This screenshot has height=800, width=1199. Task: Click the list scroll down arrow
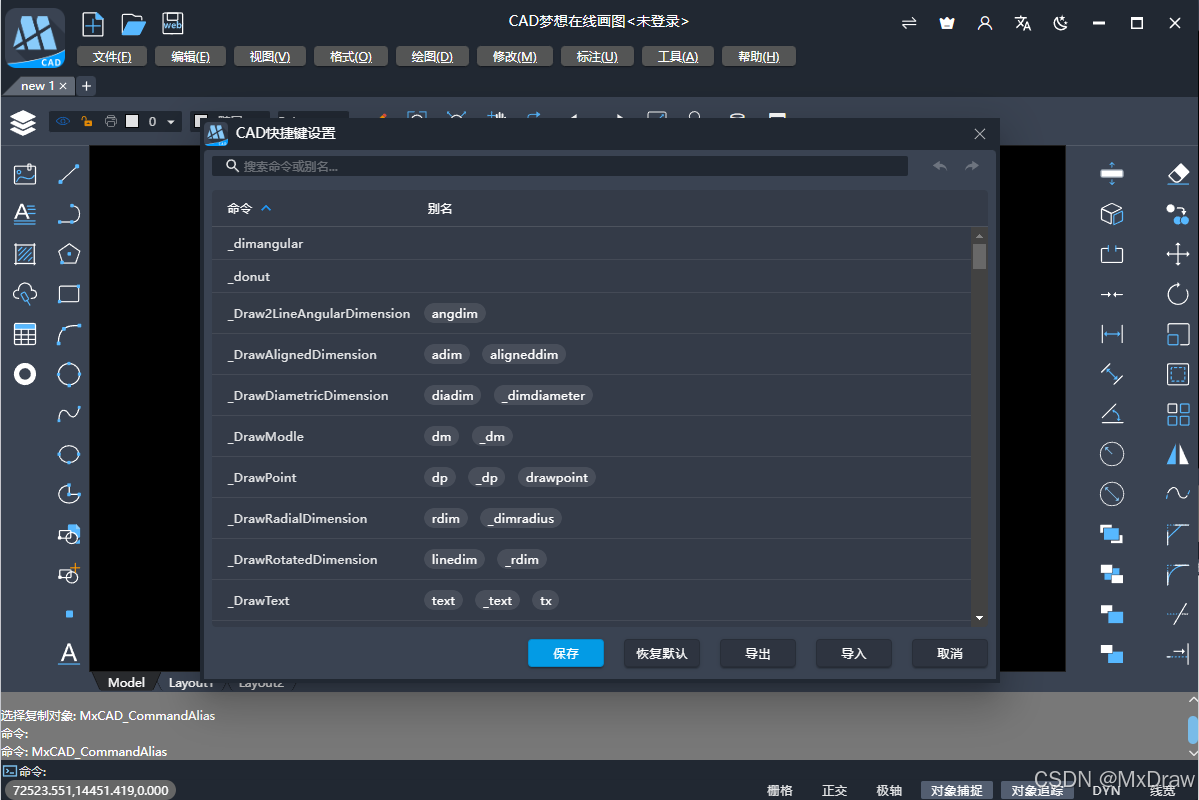click(980, 618)
